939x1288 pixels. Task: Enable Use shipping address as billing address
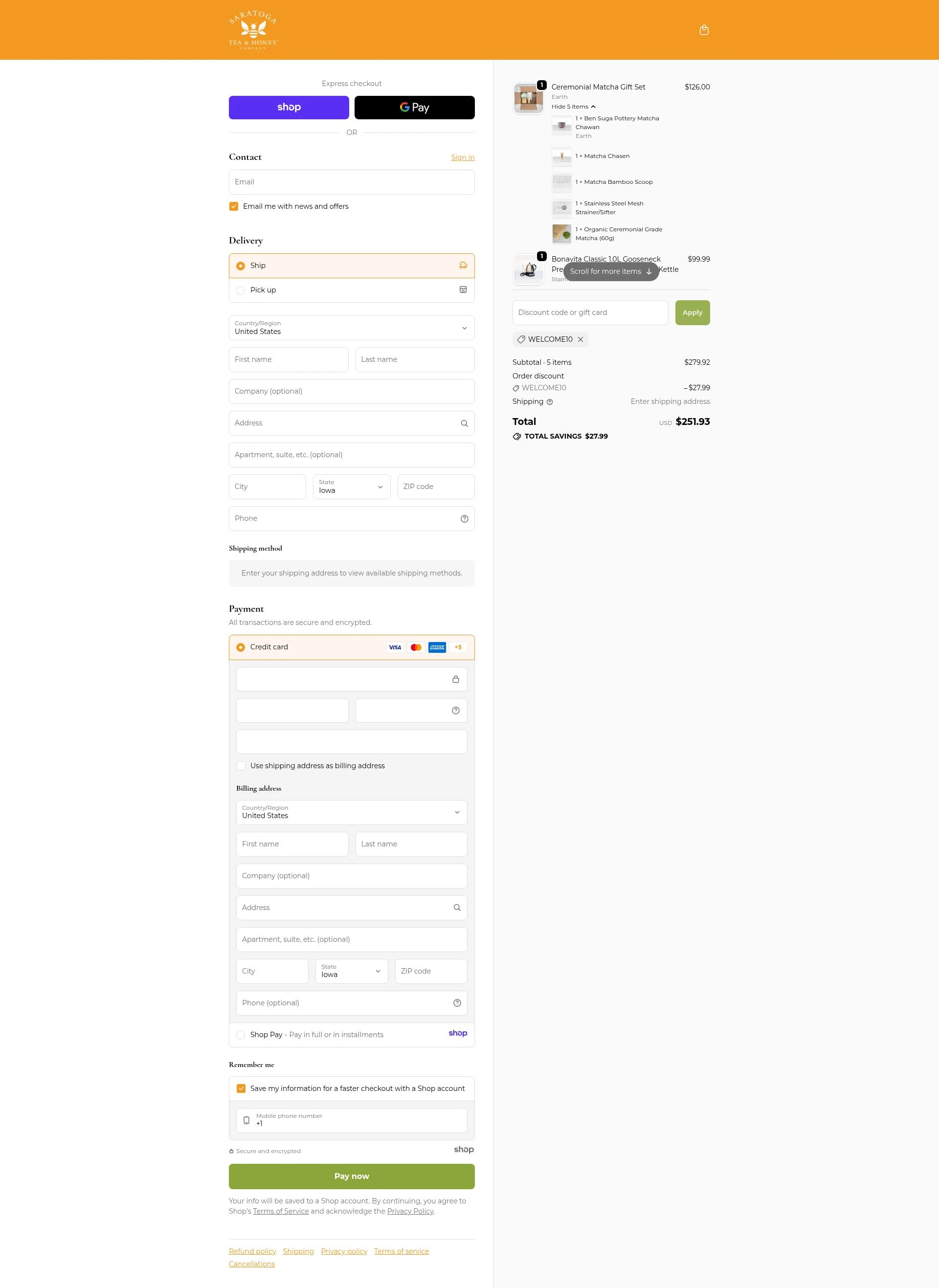pyautogui.click(x=241, y=766)
